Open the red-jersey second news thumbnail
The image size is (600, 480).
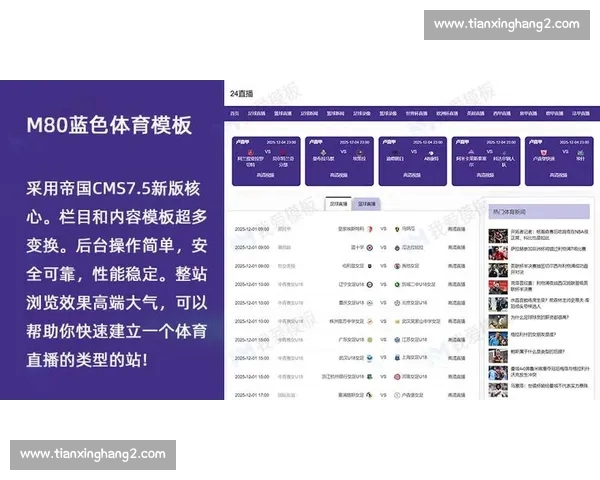[498, 253]
